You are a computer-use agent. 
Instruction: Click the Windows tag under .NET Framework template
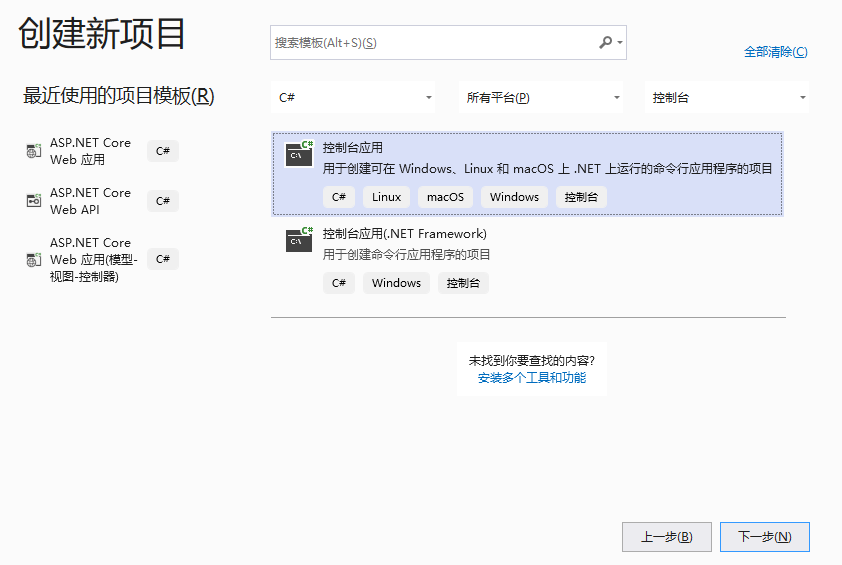[396, 283]
